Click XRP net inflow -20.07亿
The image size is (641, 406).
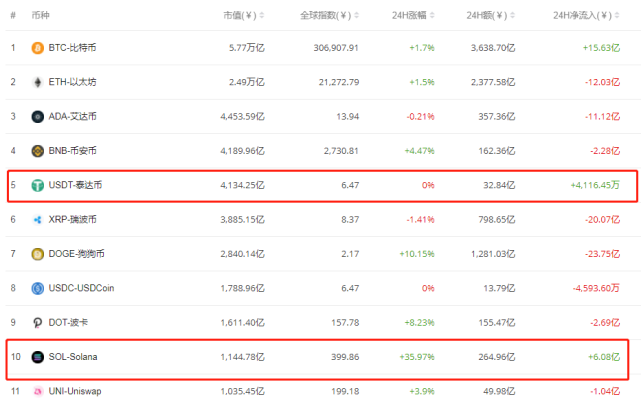603,220
